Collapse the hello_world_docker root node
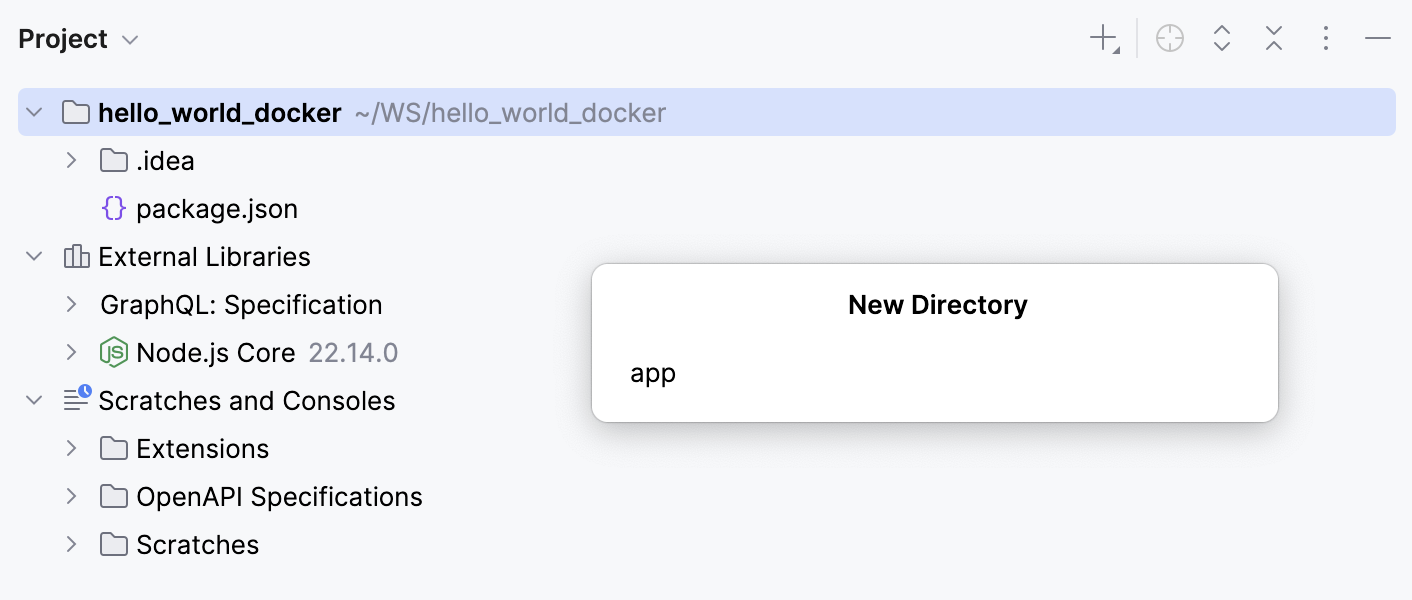This screenshot has height=600, width=1412. (x=33, y=112)
